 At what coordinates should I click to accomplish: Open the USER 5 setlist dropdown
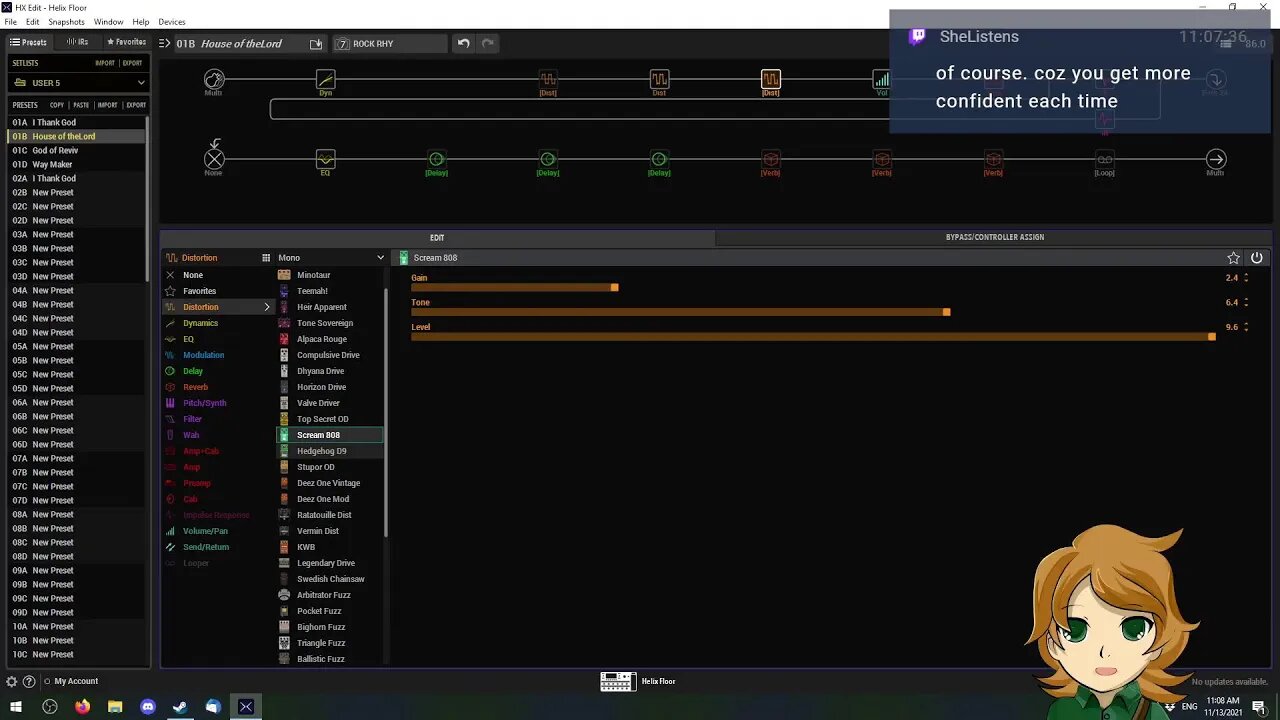80,83
